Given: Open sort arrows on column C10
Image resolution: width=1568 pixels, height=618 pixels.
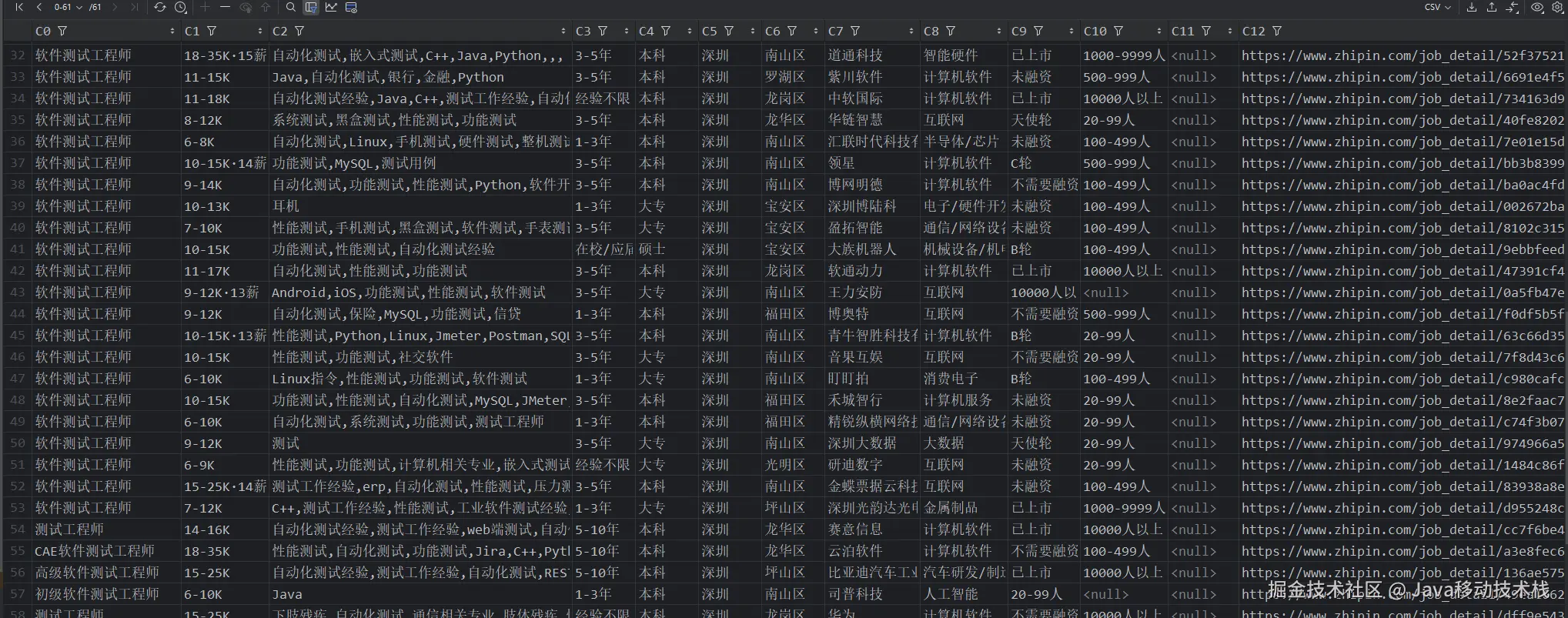Looking at the screenshot, I should pyautogui.click(x=1158, y=31).
